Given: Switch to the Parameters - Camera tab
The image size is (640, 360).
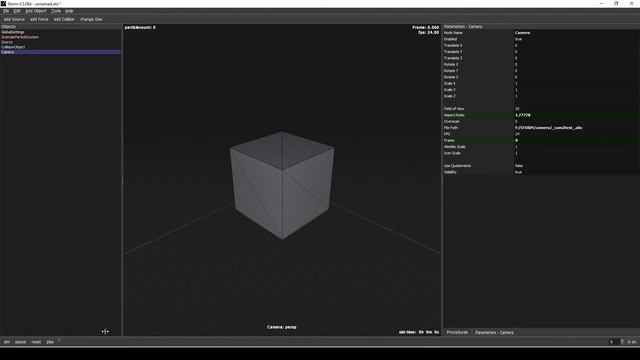Looking at the screenshot, I should point(494,332).
